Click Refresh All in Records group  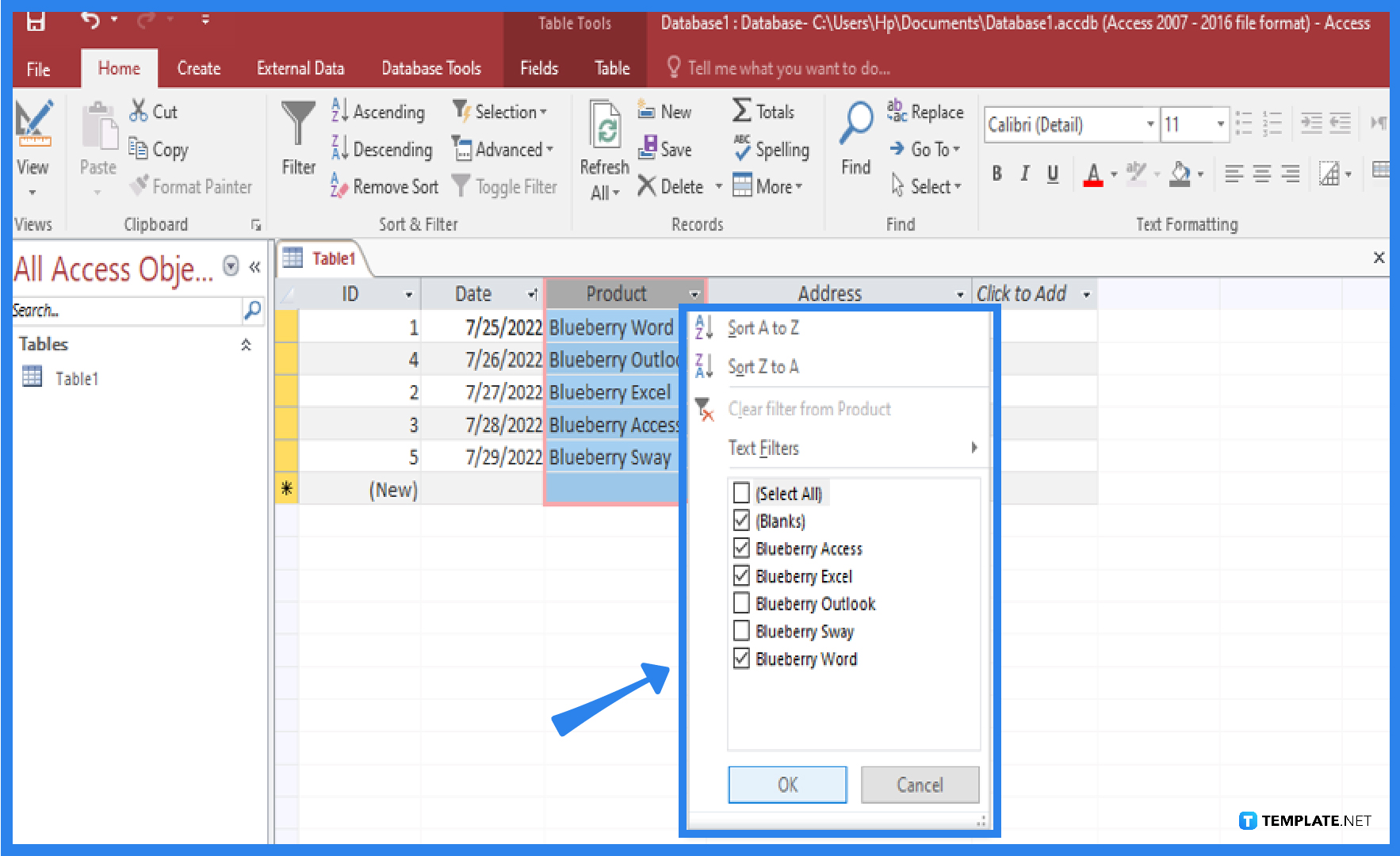pos(603,147)
